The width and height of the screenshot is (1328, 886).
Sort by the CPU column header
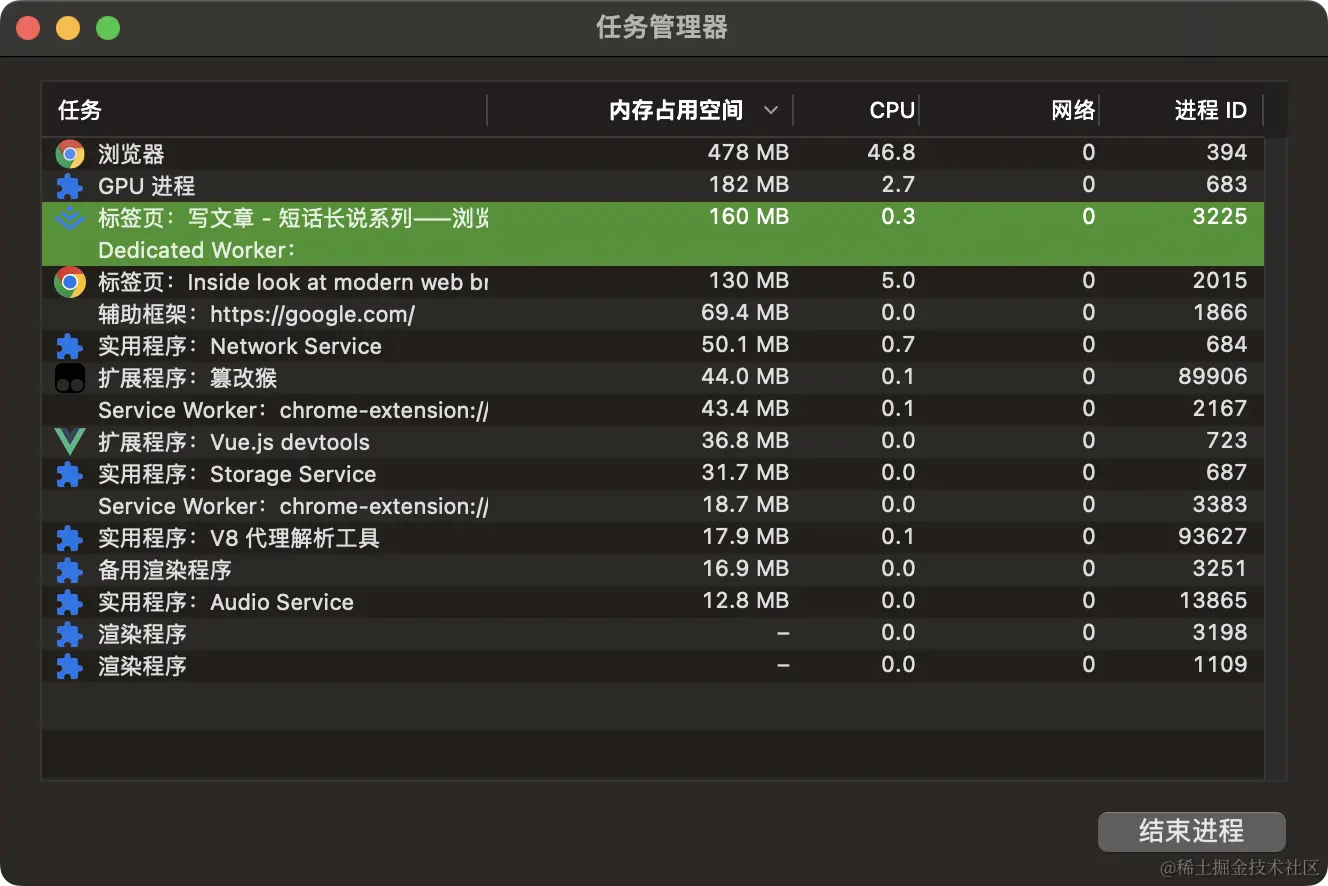(892, 110)
